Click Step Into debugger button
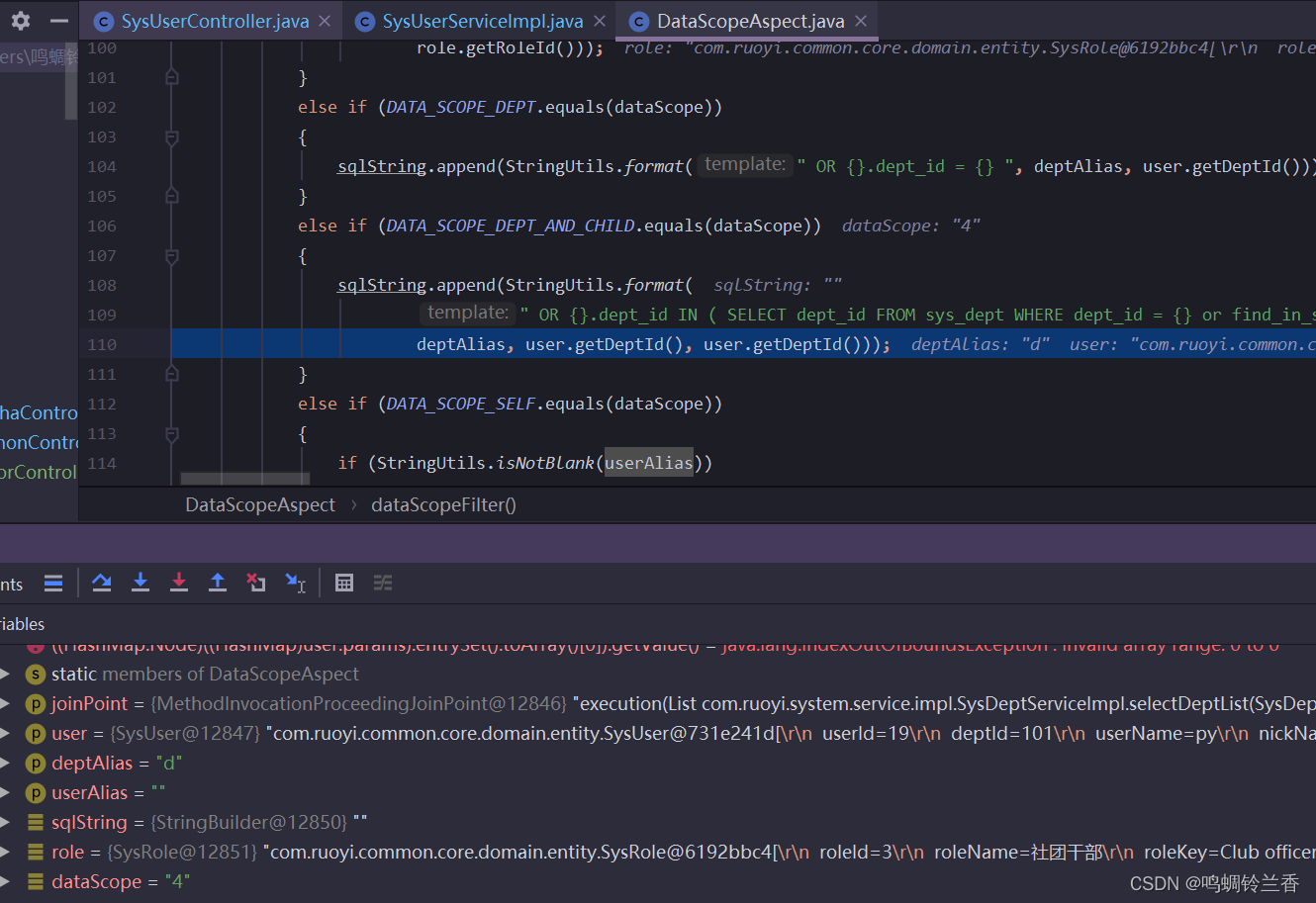Viewport: 1316px width, 903px height. click(141, 583)
